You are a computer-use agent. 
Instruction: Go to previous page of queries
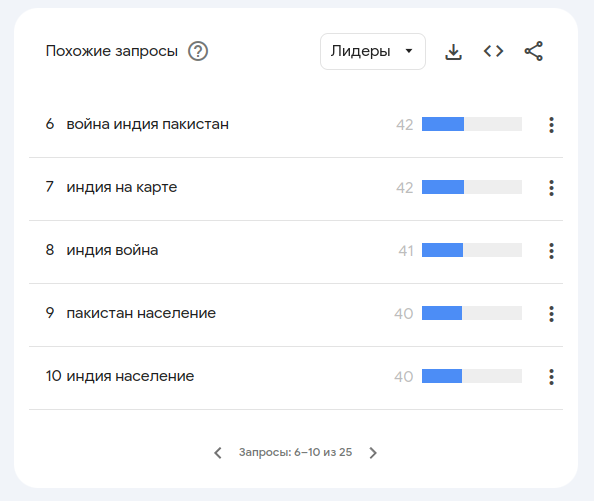pyautogui.click(x=218, y=453)
